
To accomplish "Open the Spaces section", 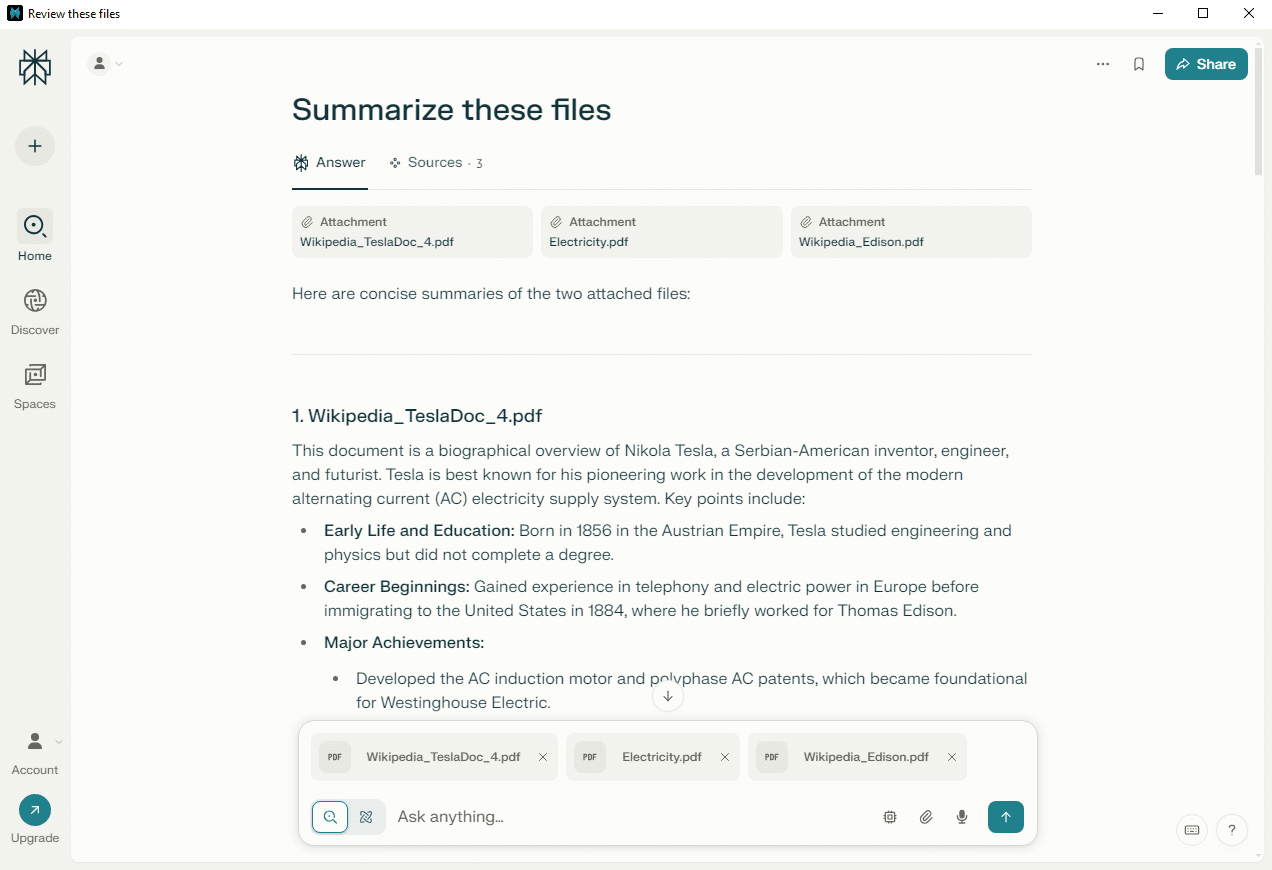I will click(35, 387).
